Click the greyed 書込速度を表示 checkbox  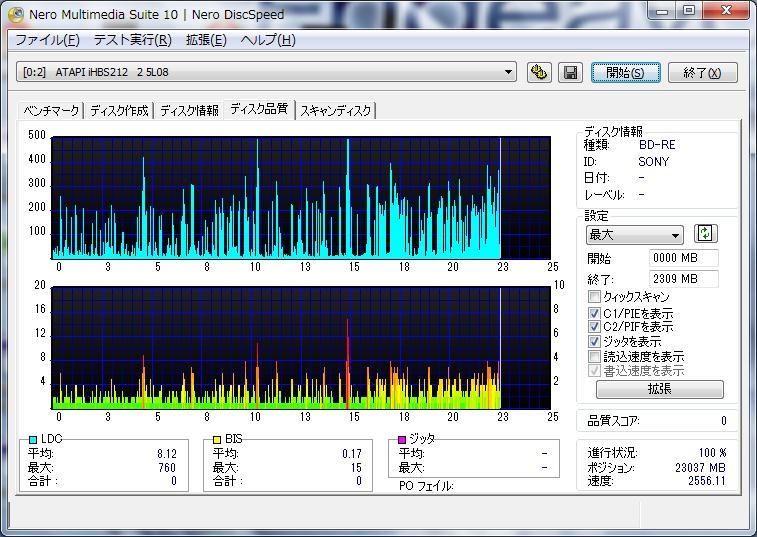594,370
